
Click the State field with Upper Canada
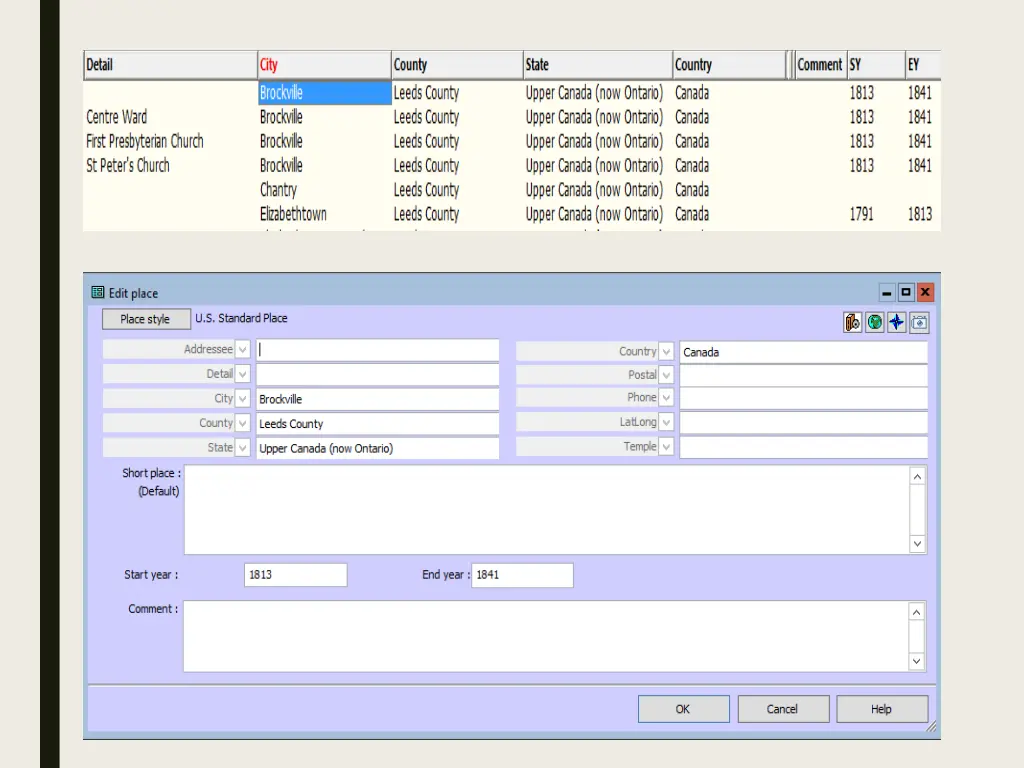(x=377, y=448)
